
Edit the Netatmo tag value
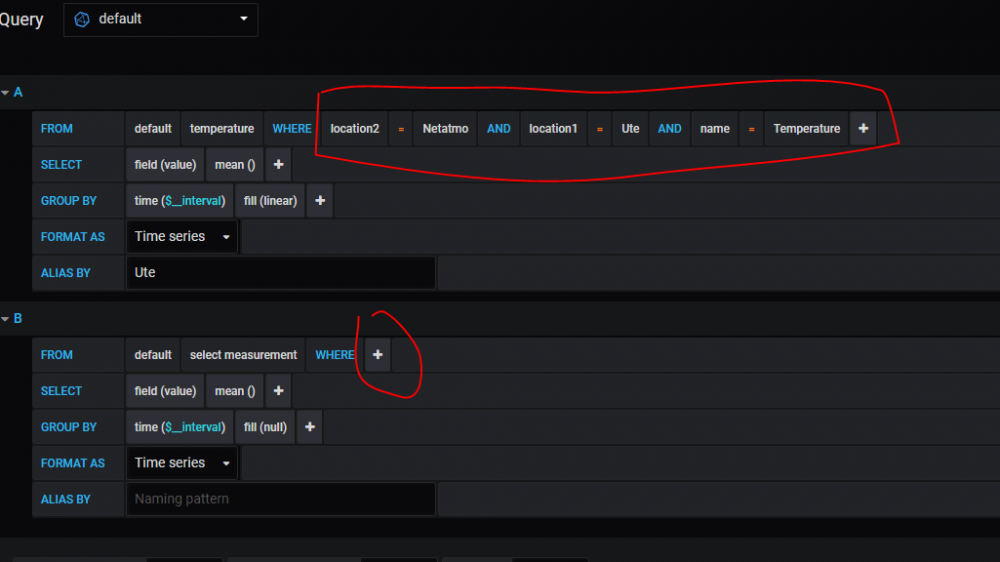[x=445, y=129]
